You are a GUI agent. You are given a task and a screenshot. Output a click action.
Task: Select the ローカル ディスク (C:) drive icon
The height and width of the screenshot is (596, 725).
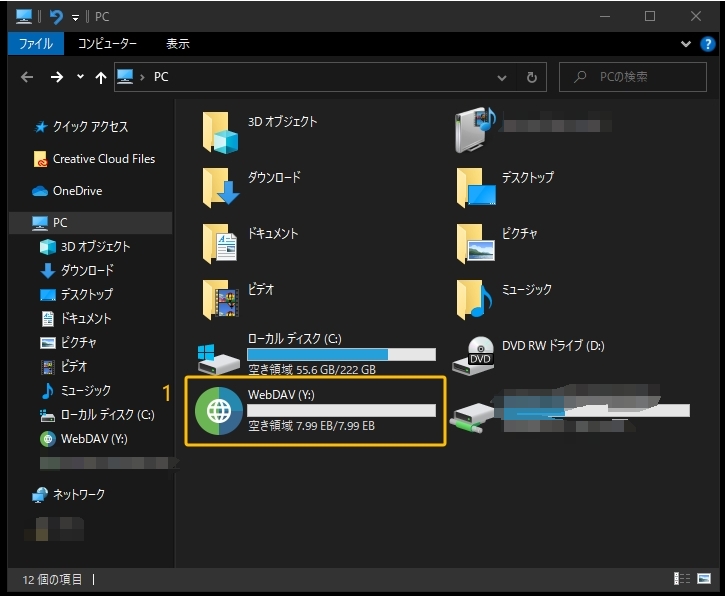tap(218, 359)
